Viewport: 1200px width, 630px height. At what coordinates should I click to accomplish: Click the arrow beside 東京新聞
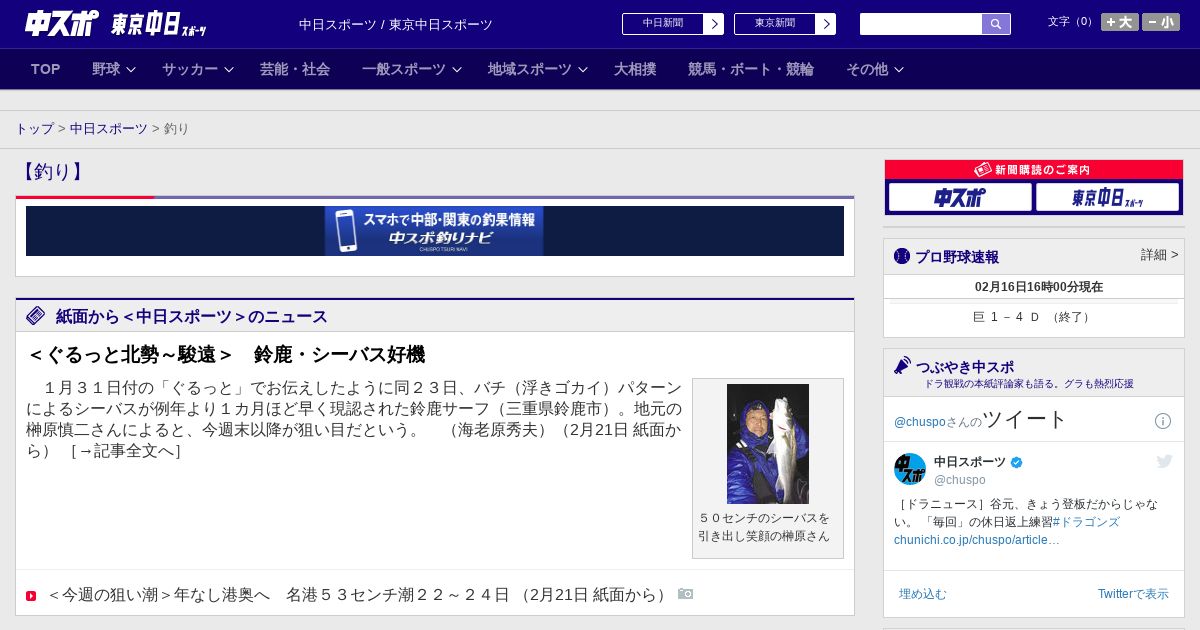[826, 24]
